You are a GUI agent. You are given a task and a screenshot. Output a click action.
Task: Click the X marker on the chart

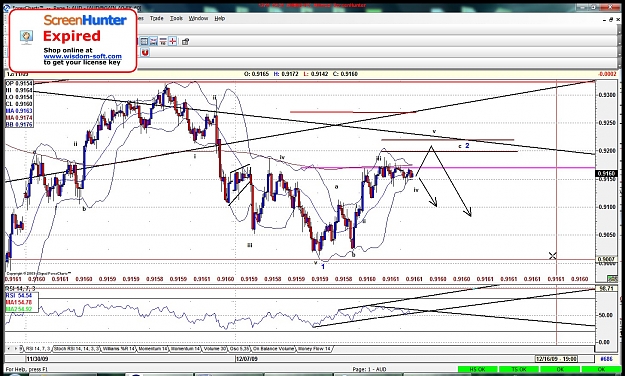pos(552,256)
